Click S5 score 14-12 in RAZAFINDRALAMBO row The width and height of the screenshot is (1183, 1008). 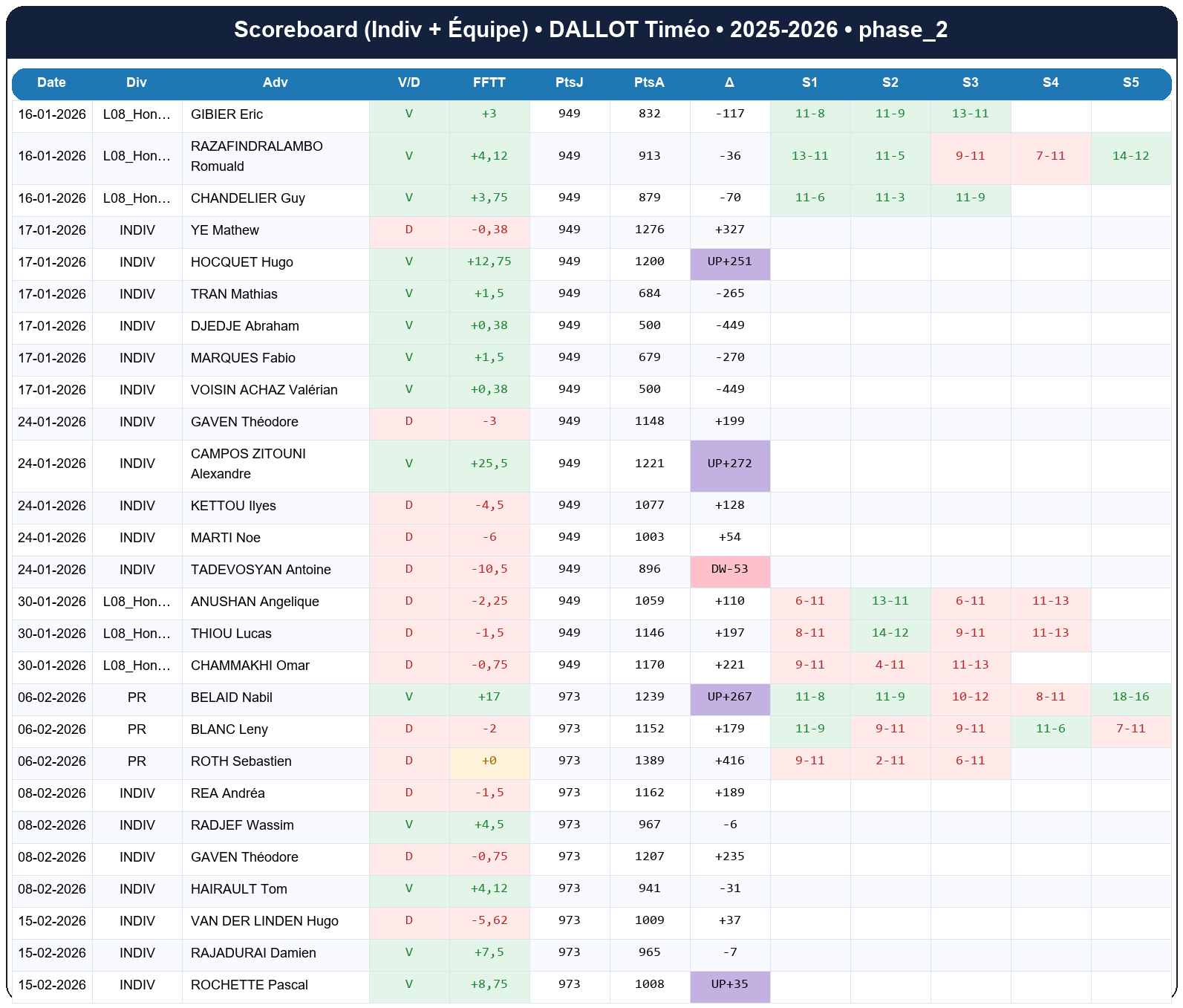1130,156
